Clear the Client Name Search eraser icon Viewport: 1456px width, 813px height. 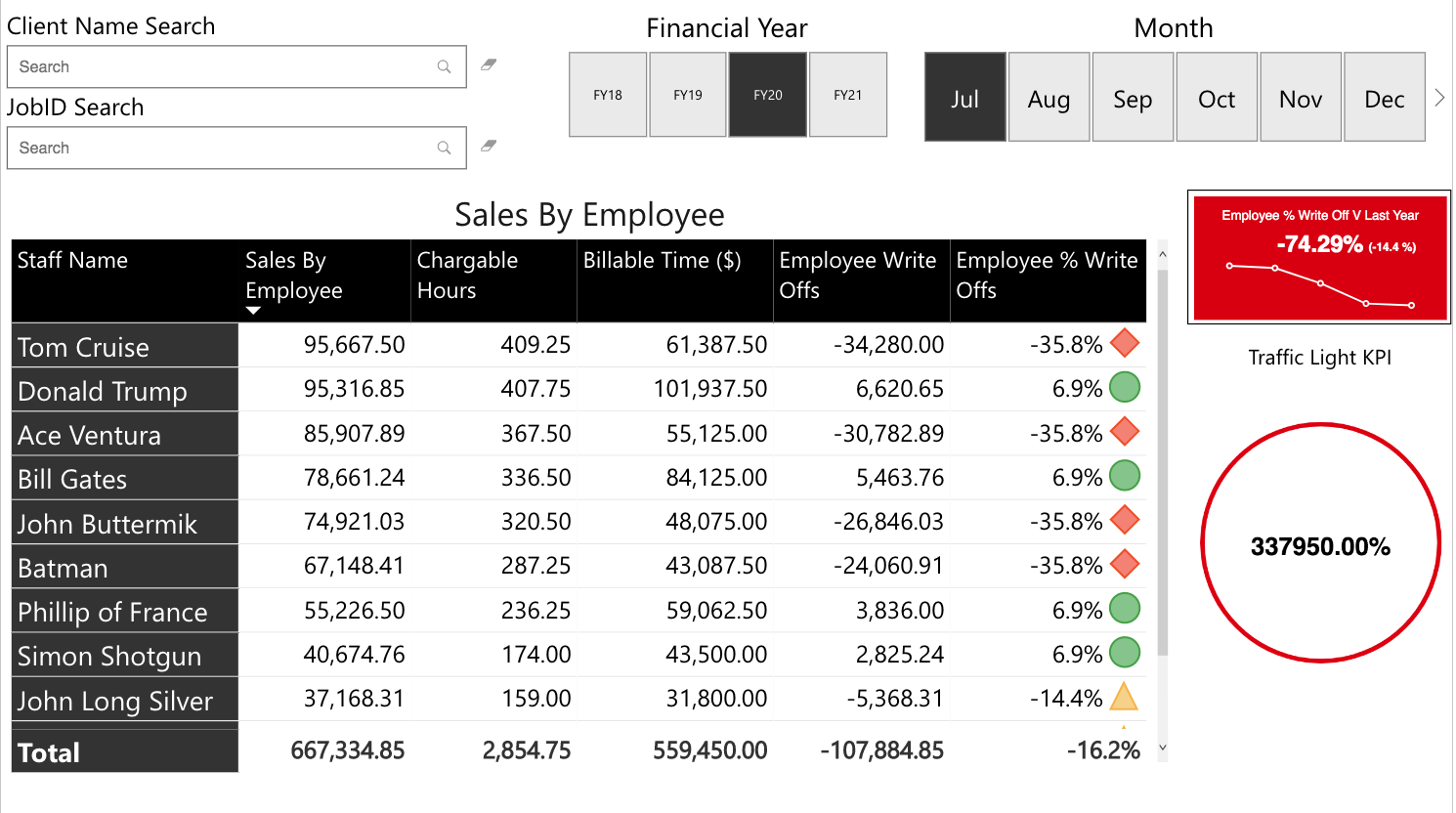click(489, 64)
